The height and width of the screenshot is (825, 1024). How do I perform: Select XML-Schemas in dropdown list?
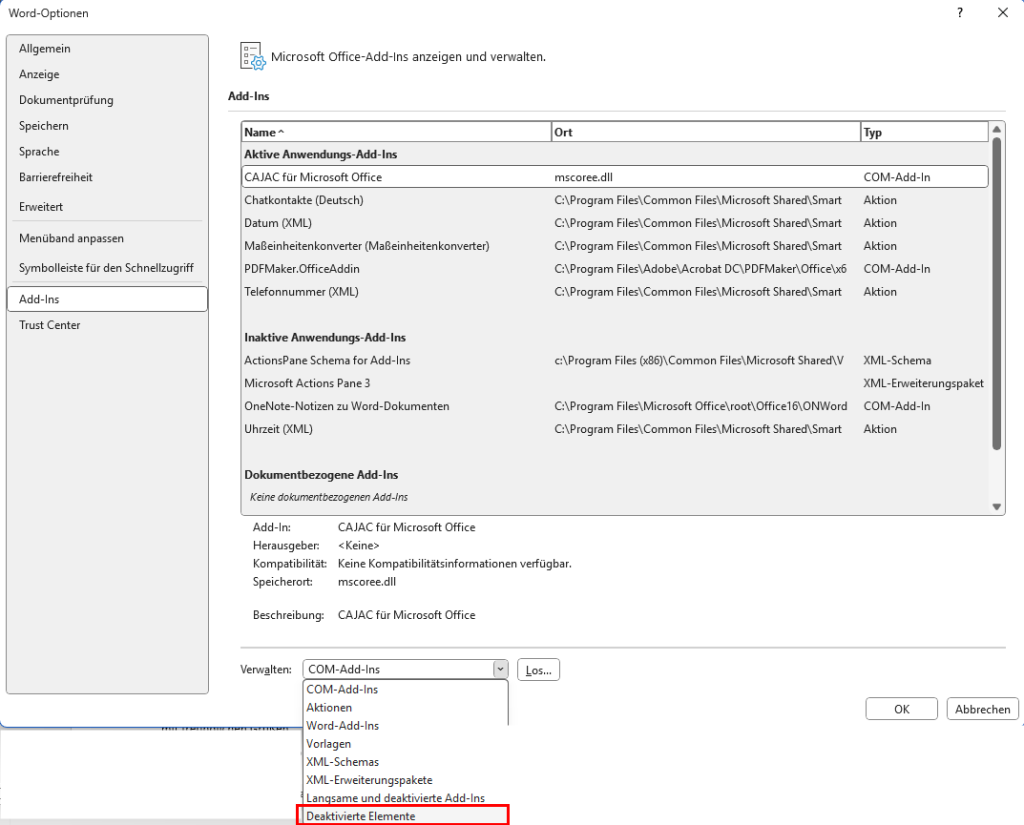(x=342, y=762)
